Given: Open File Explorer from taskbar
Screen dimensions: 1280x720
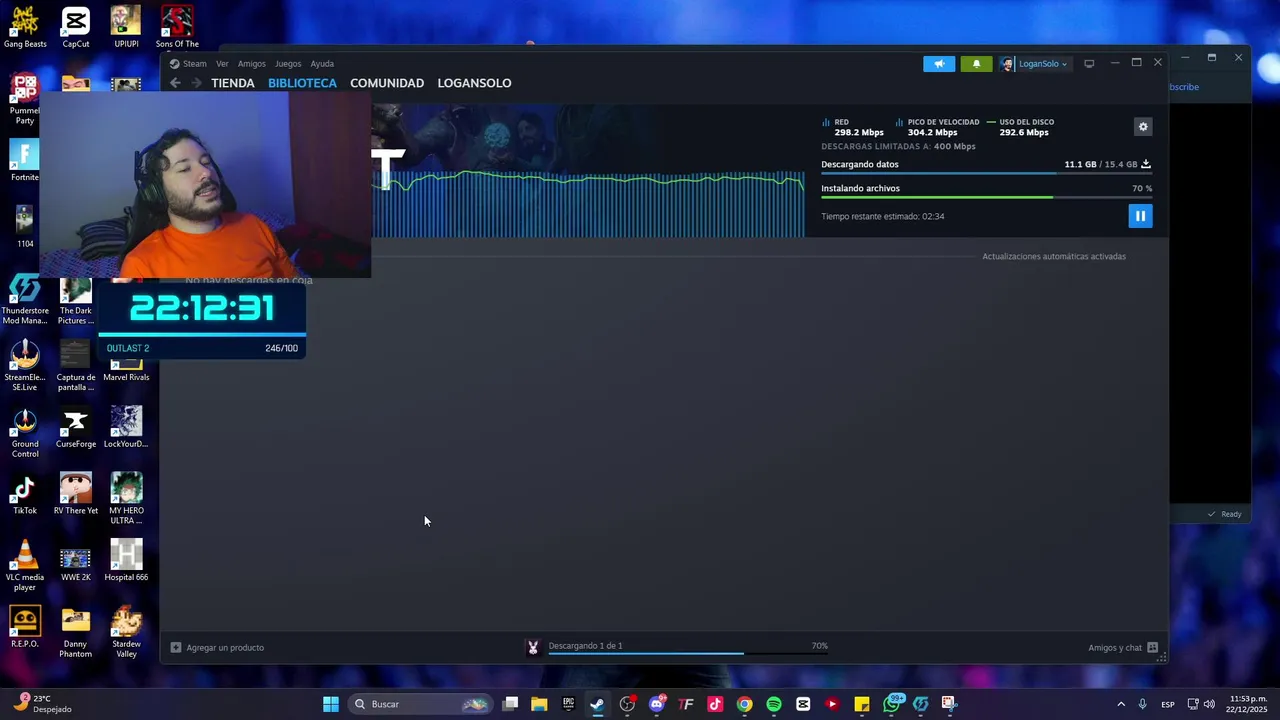Looking at the screenshot, I should [x=539, y=704].
